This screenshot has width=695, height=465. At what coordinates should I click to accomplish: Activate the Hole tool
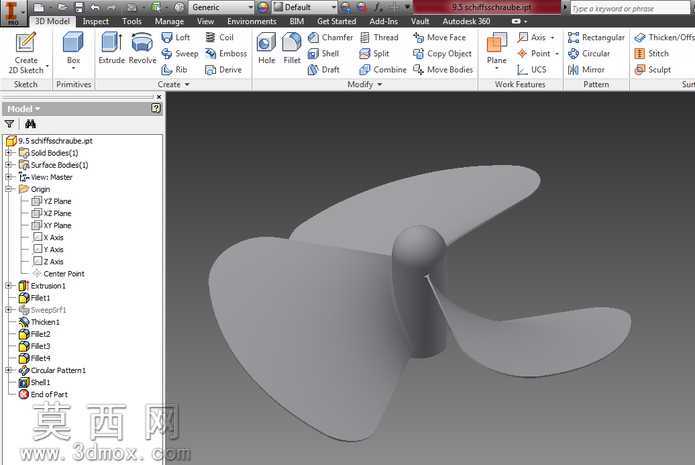(x=266, y=48)
